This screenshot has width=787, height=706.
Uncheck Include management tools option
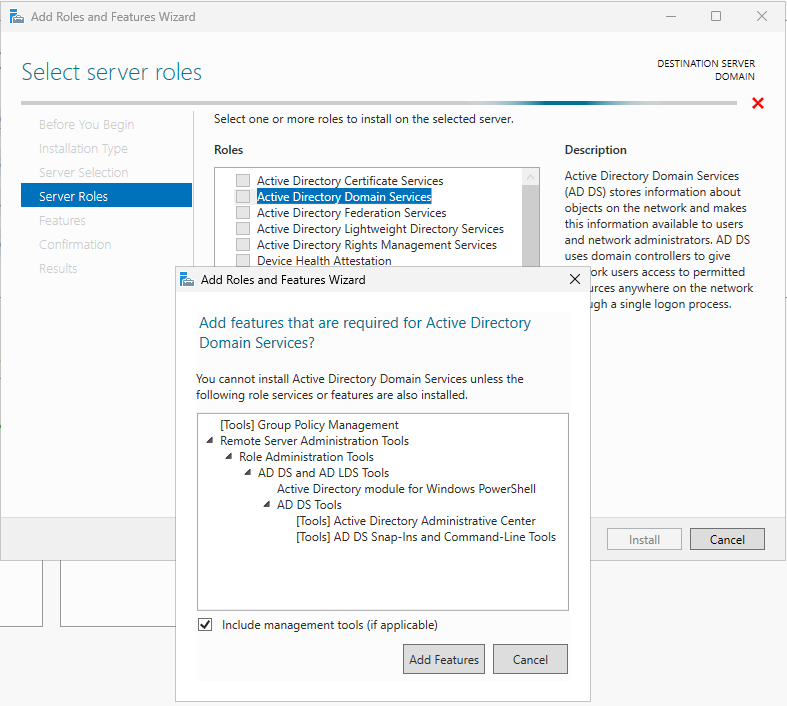coord(206,625)
